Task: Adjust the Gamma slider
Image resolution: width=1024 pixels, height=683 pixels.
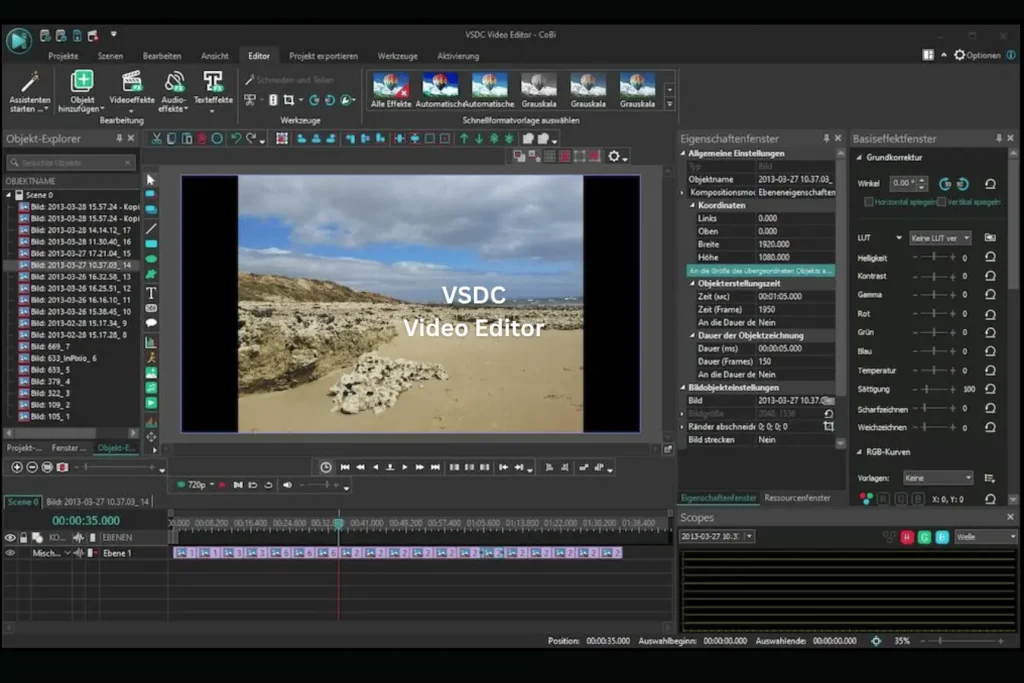Action: coord(934,295)
